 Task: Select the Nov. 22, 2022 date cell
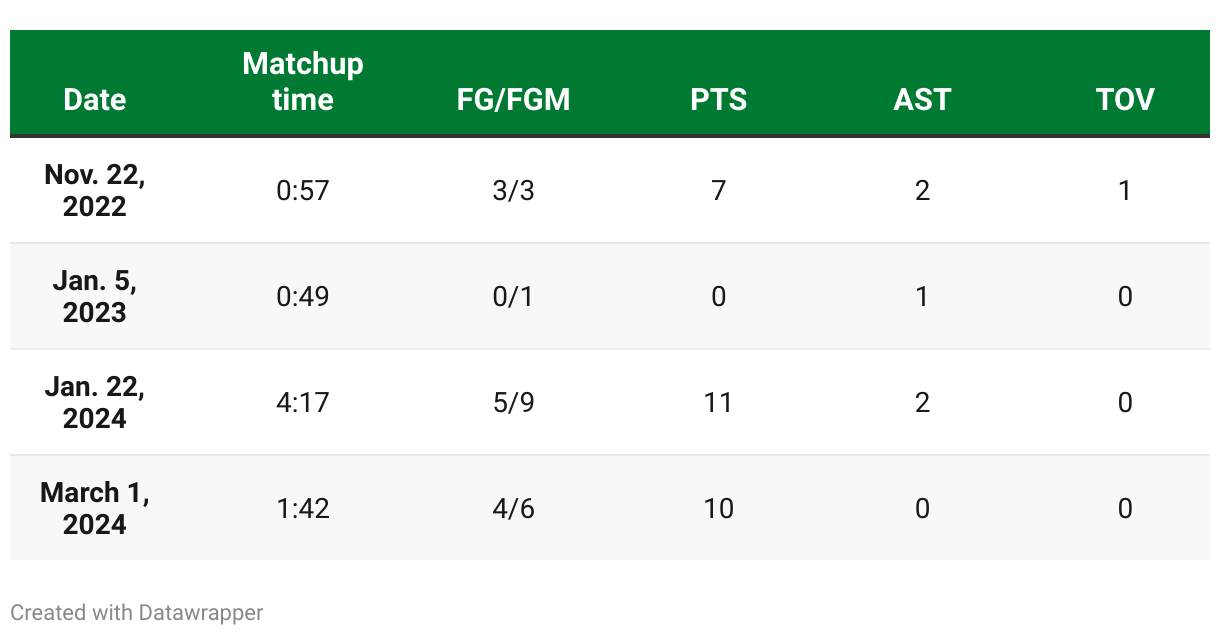pos(95,190)
